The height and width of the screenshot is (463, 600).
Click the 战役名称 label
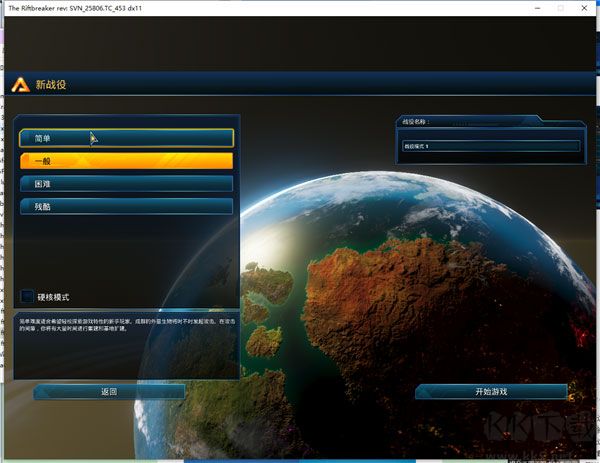point(415,122)
